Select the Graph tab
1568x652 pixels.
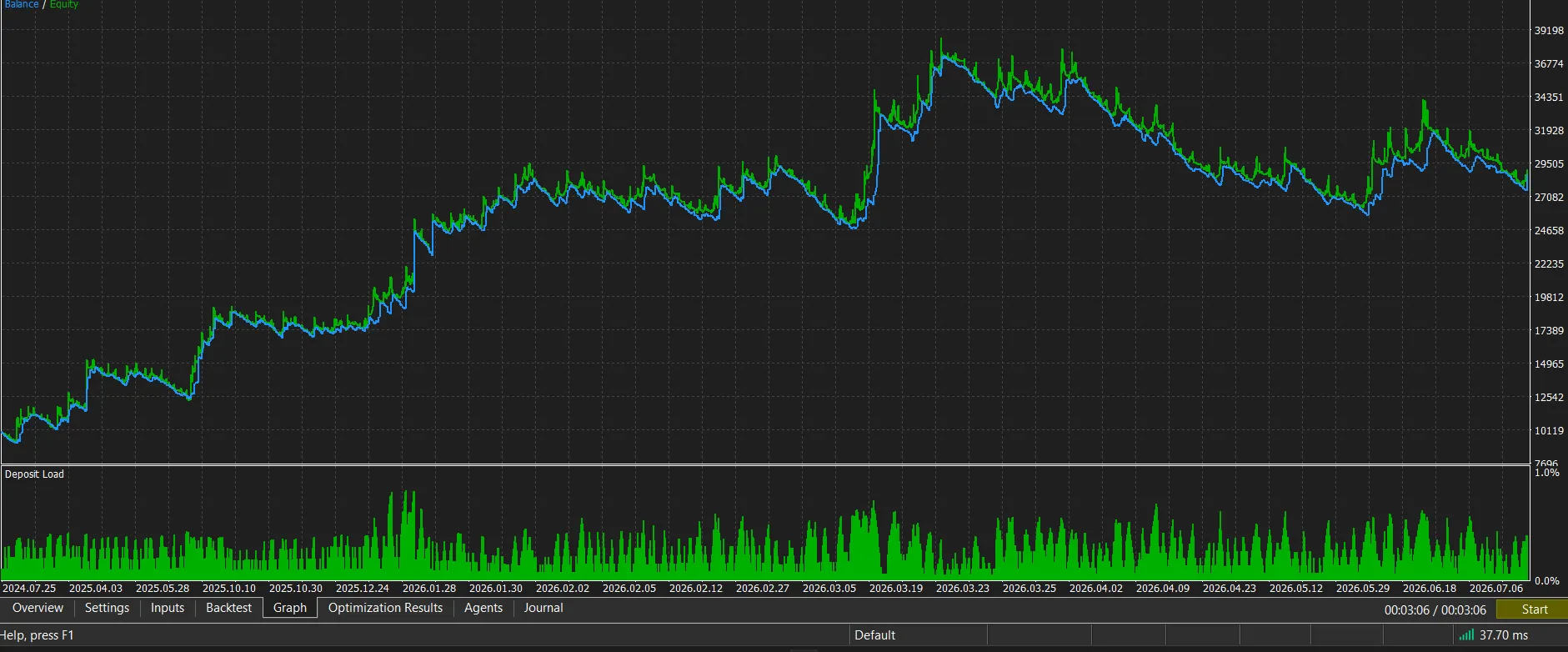point(290,608)
